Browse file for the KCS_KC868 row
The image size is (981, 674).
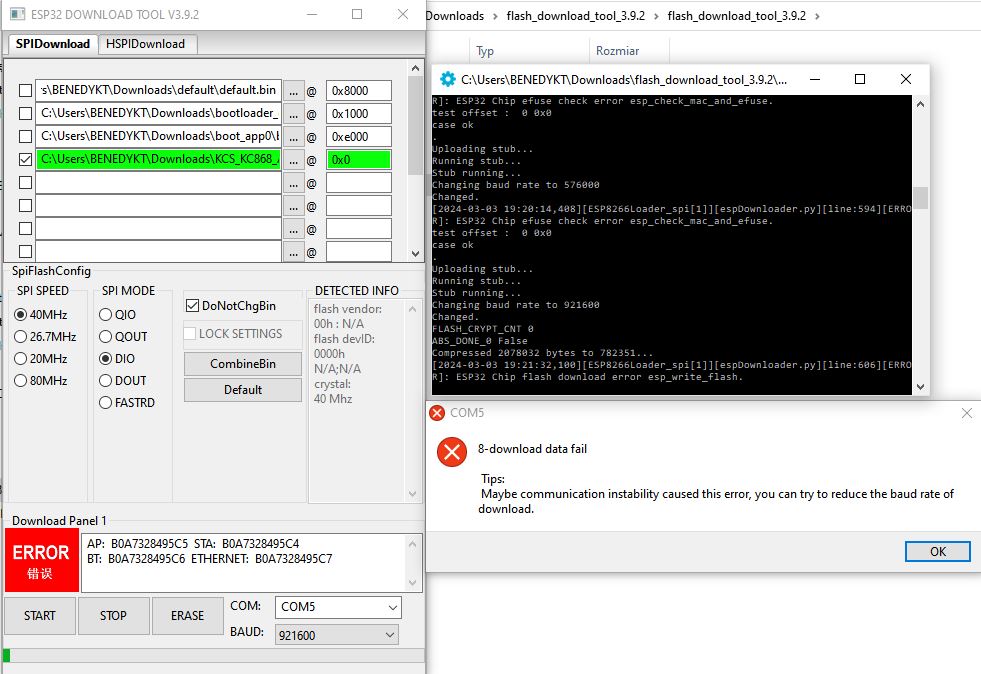pyautogui.click(x=293, y=160)
